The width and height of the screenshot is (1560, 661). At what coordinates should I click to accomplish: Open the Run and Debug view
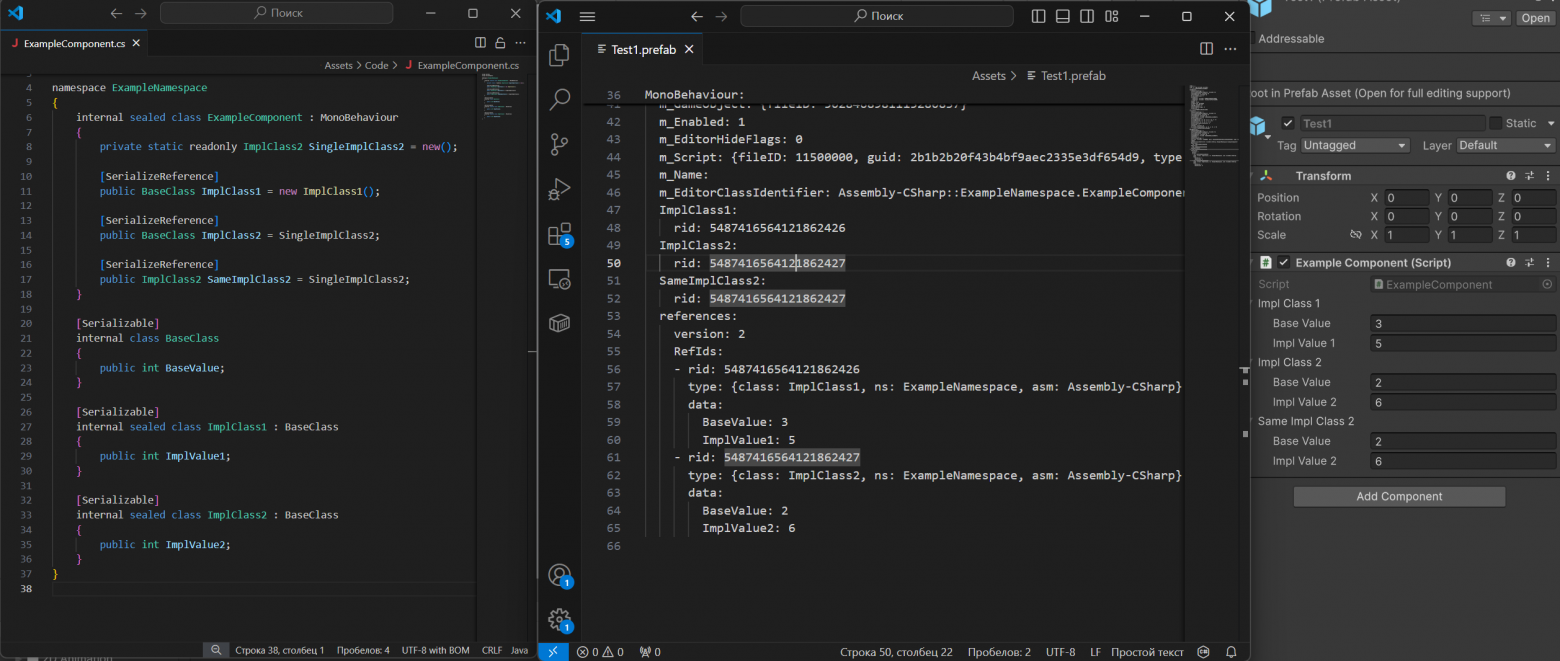coord(559,188)
